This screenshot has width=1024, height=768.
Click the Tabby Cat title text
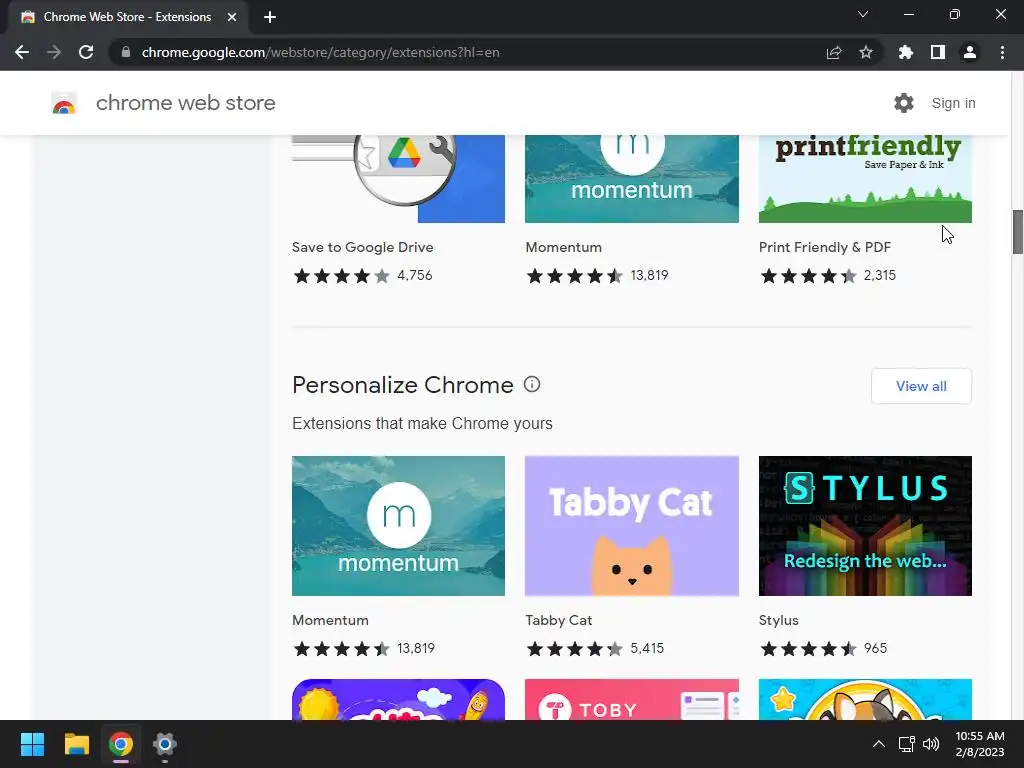(x=558, y=620)
